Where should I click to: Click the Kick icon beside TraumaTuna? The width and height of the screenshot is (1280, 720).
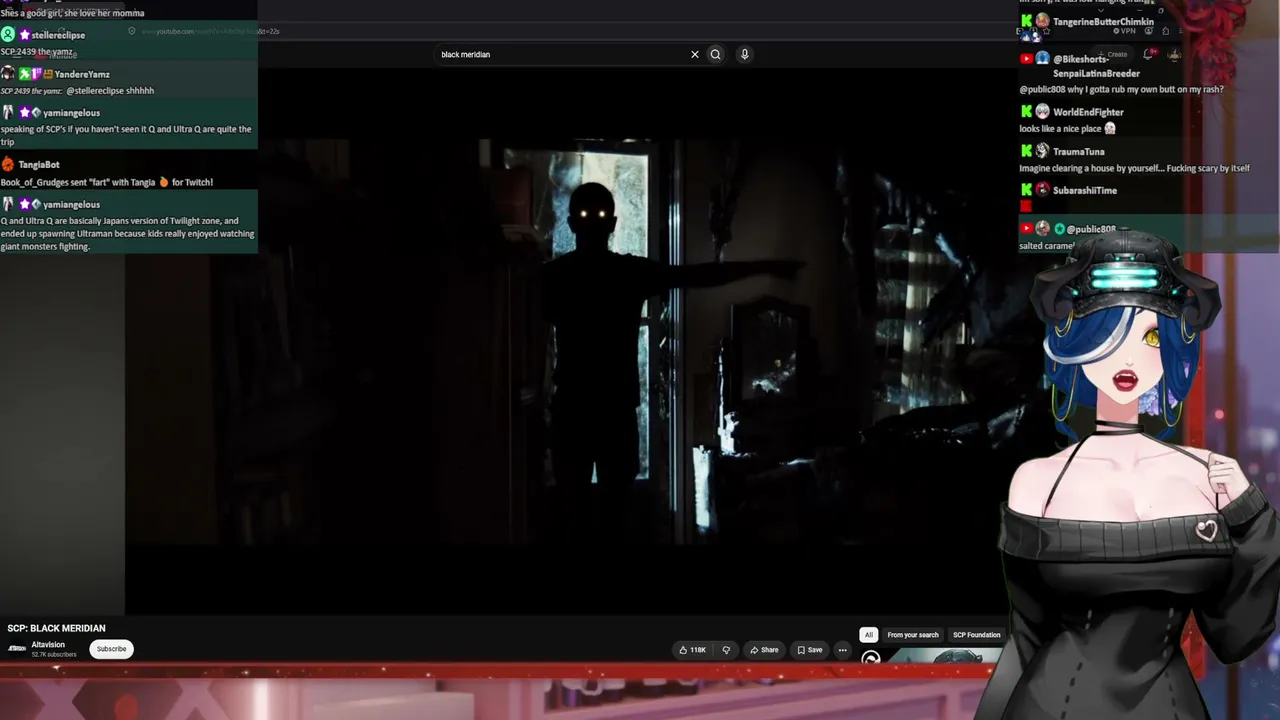click(x=1026, y=151)
